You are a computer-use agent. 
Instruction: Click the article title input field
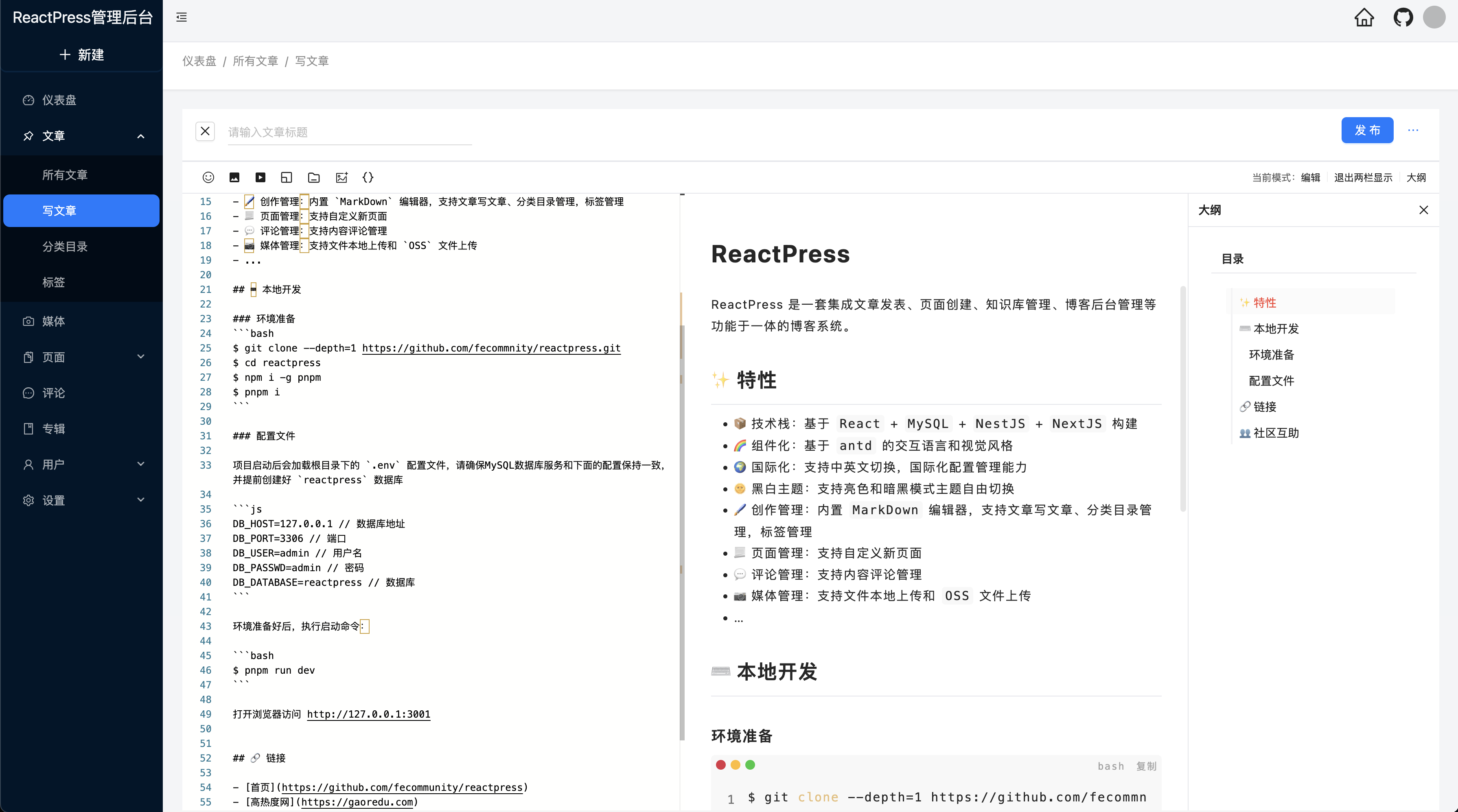click(350, 132)
